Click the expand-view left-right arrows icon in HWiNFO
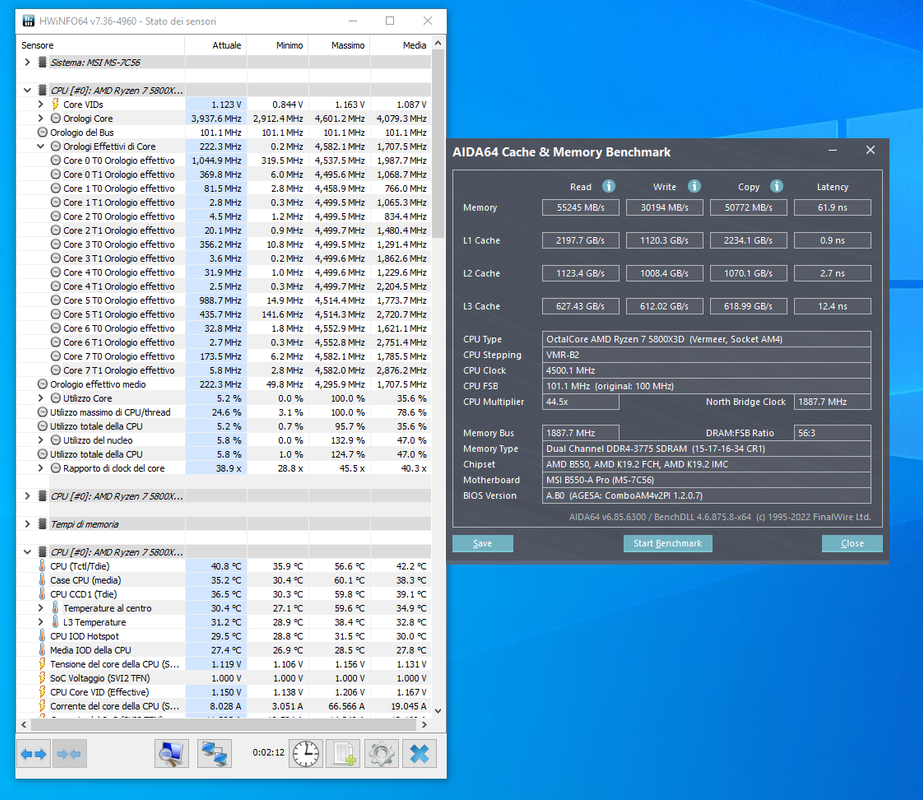The width and height of the screenshot is (923, 800). coord(34,753)
